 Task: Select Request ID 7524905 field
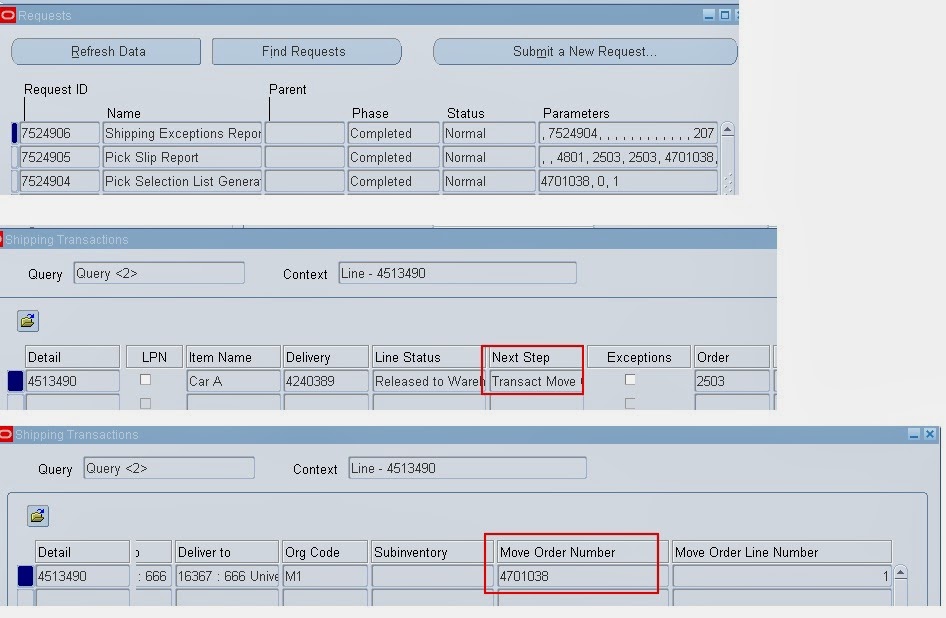[x=59, y=158]
